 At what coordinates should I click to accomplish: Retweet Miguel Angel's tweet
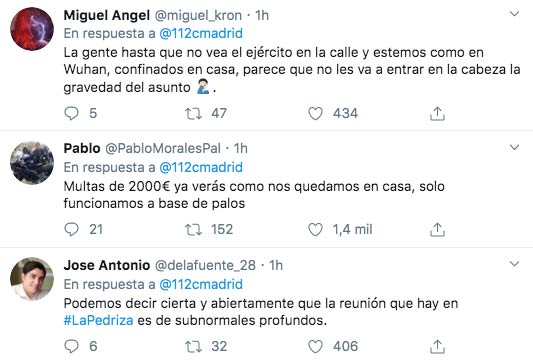pos(193,114)
